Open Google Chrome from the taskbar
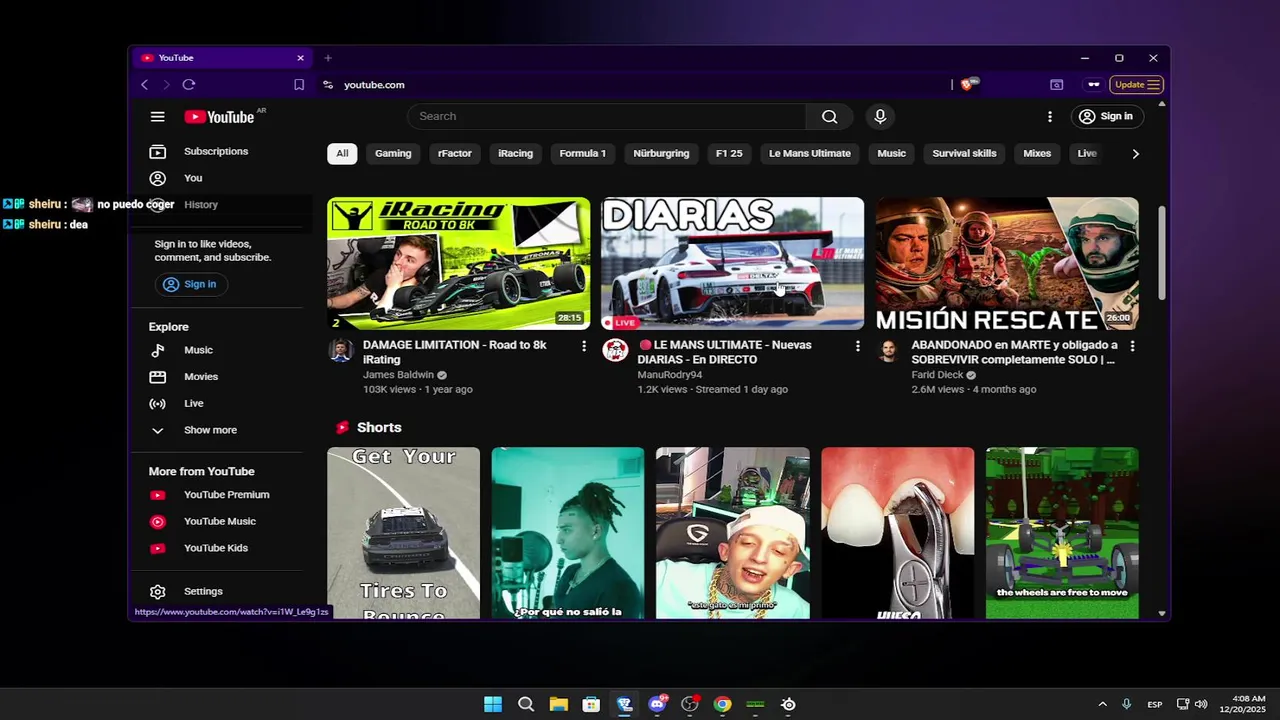Viewport: 1280px width, 720px height. point(722,704)
